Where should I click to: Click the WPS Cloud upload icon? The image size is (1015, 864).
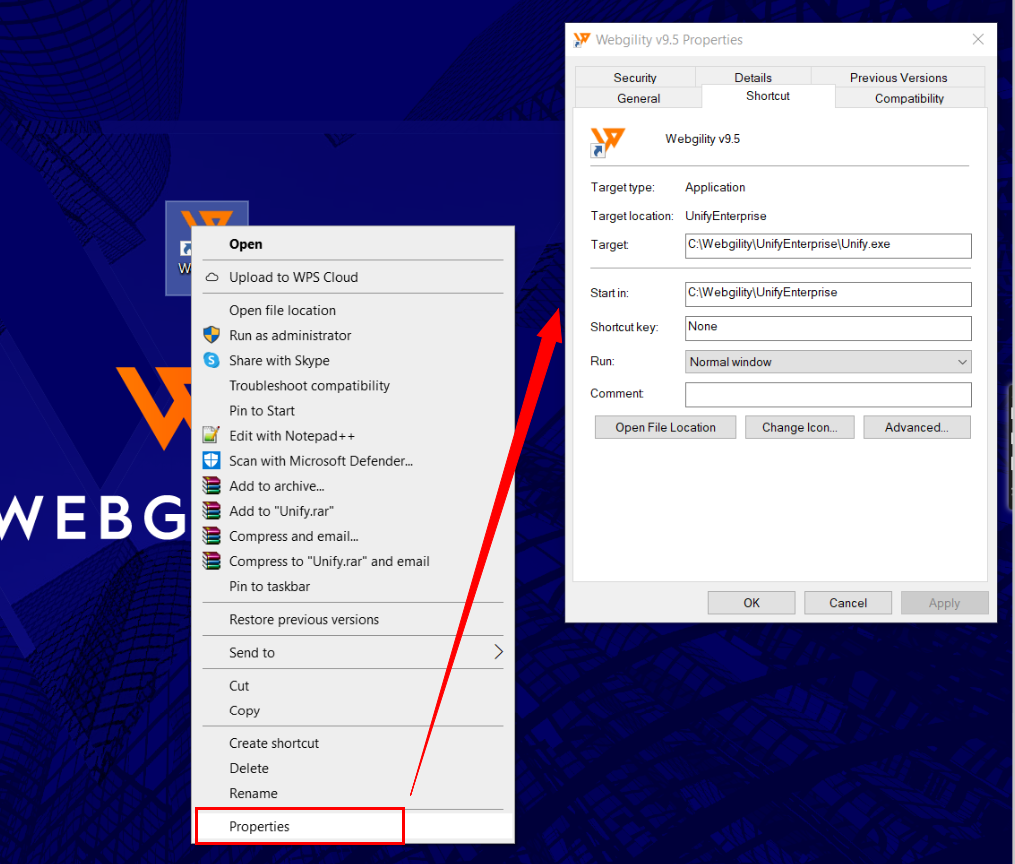[x=212, y=278]
